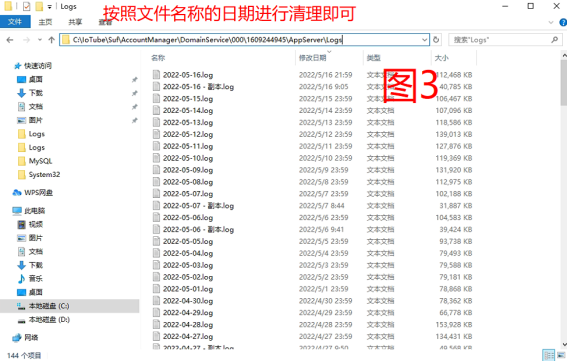This screenshot has width=567, height=361.
Task: Select 快速访问 in navigation pane
Action: pos(38,66)
